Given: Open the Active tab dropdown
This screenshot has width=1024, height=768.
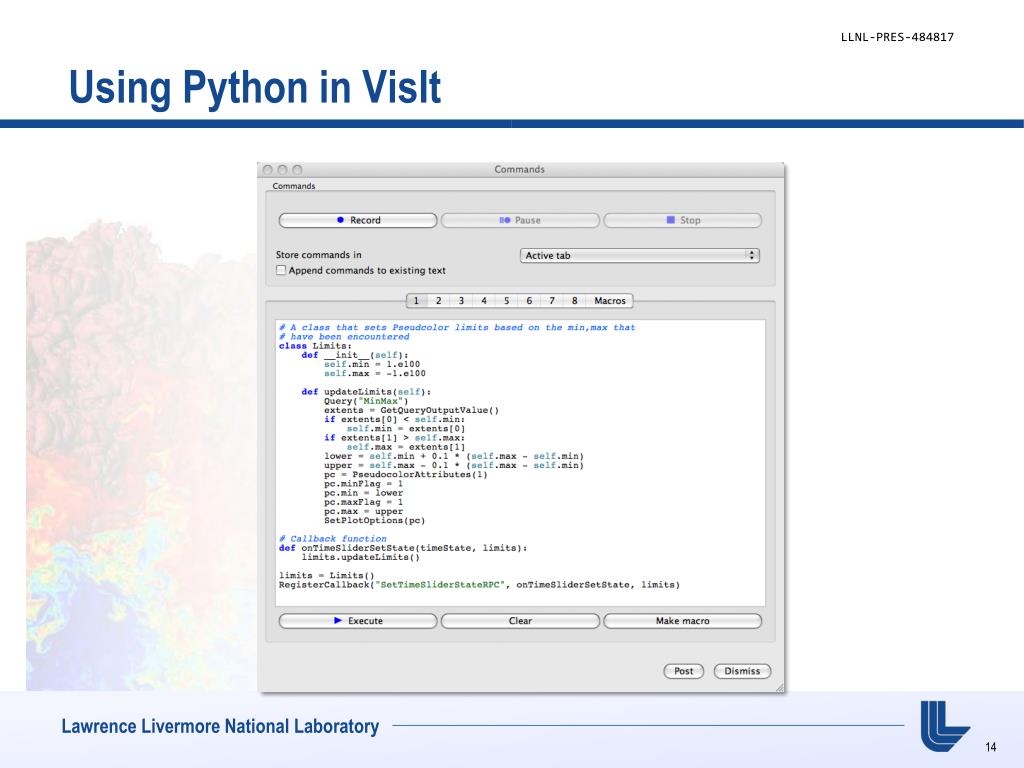Looking at the screenshot, I should point(640,255).
